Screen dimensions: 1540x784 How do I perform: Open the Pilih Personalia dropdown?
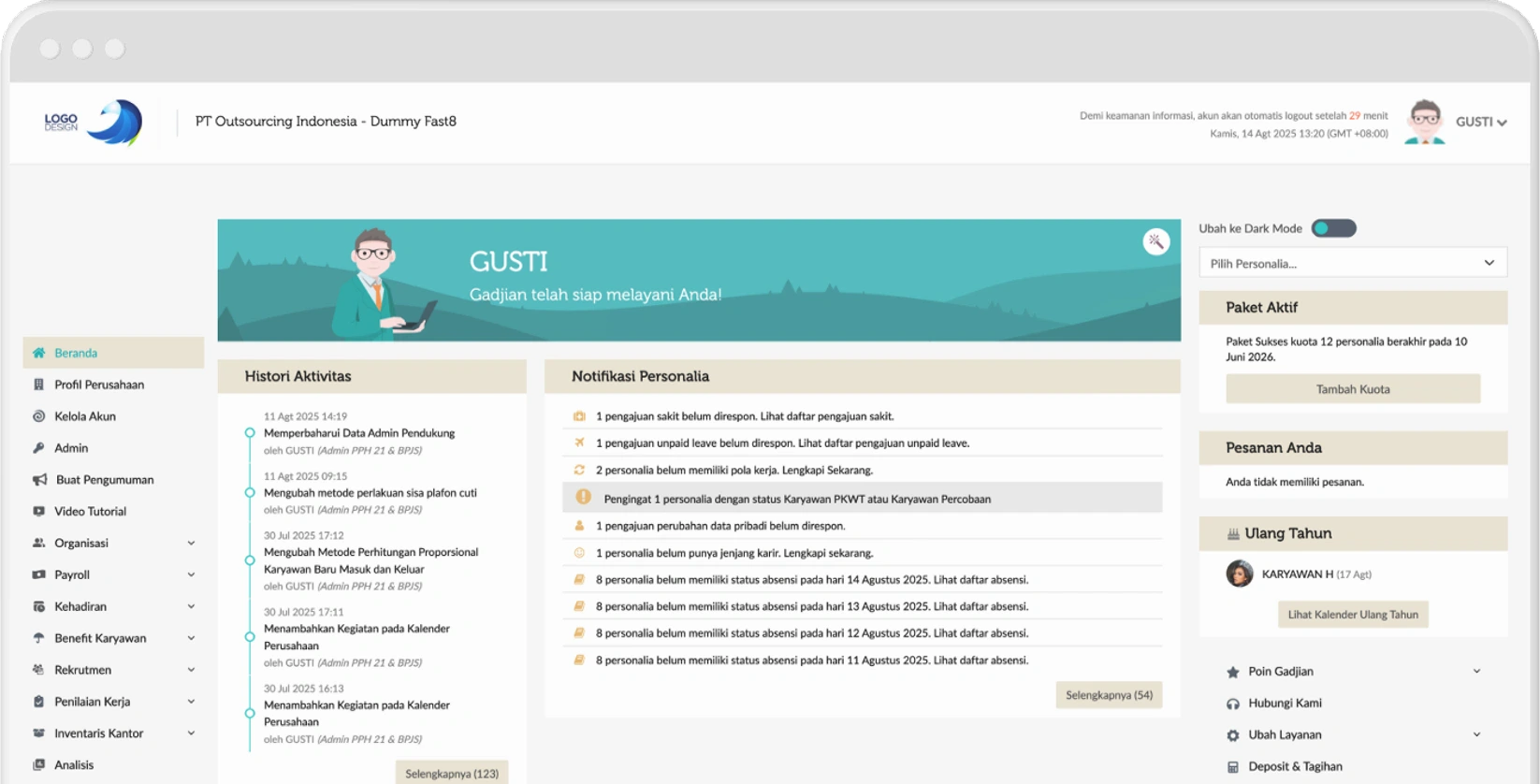tap(1352, 263)
